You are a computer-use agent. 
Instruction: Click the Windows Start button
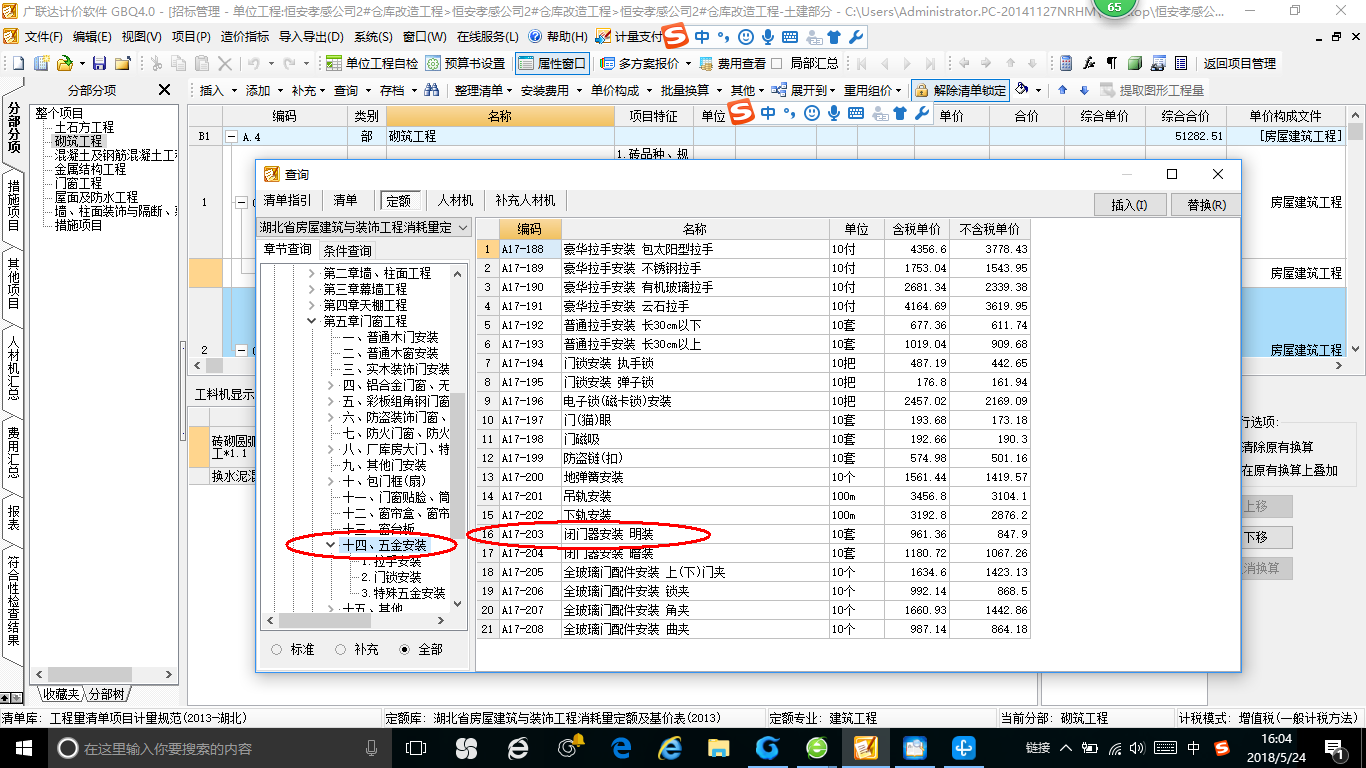pyautogui.click(x=22, y=747)
